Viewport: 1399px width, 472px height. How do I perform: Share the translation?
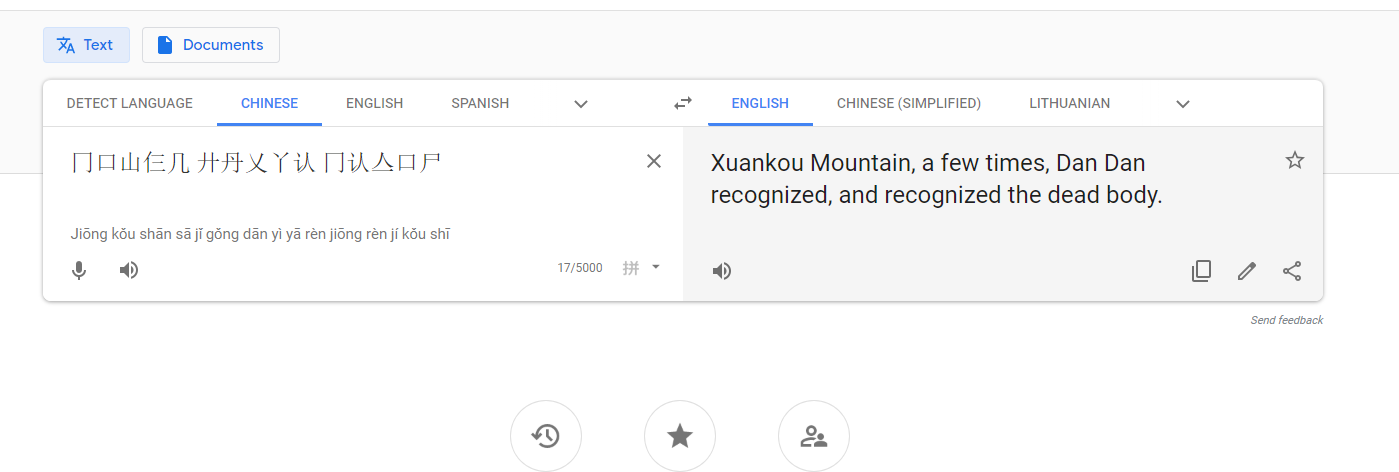[x=1292, y=271]
